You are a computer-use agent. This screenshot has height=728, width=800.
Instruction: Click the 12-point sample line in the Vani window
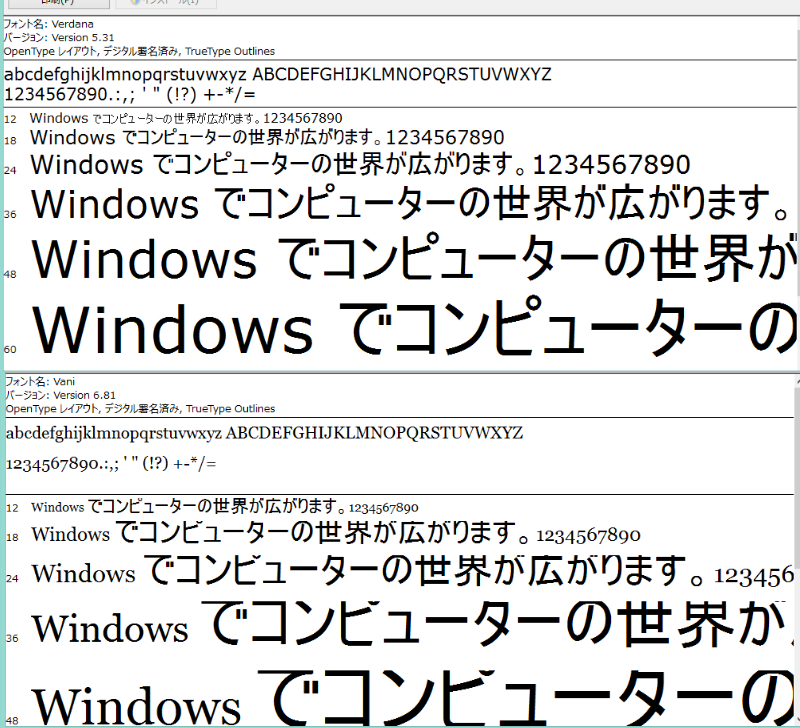tap(224, 507)
